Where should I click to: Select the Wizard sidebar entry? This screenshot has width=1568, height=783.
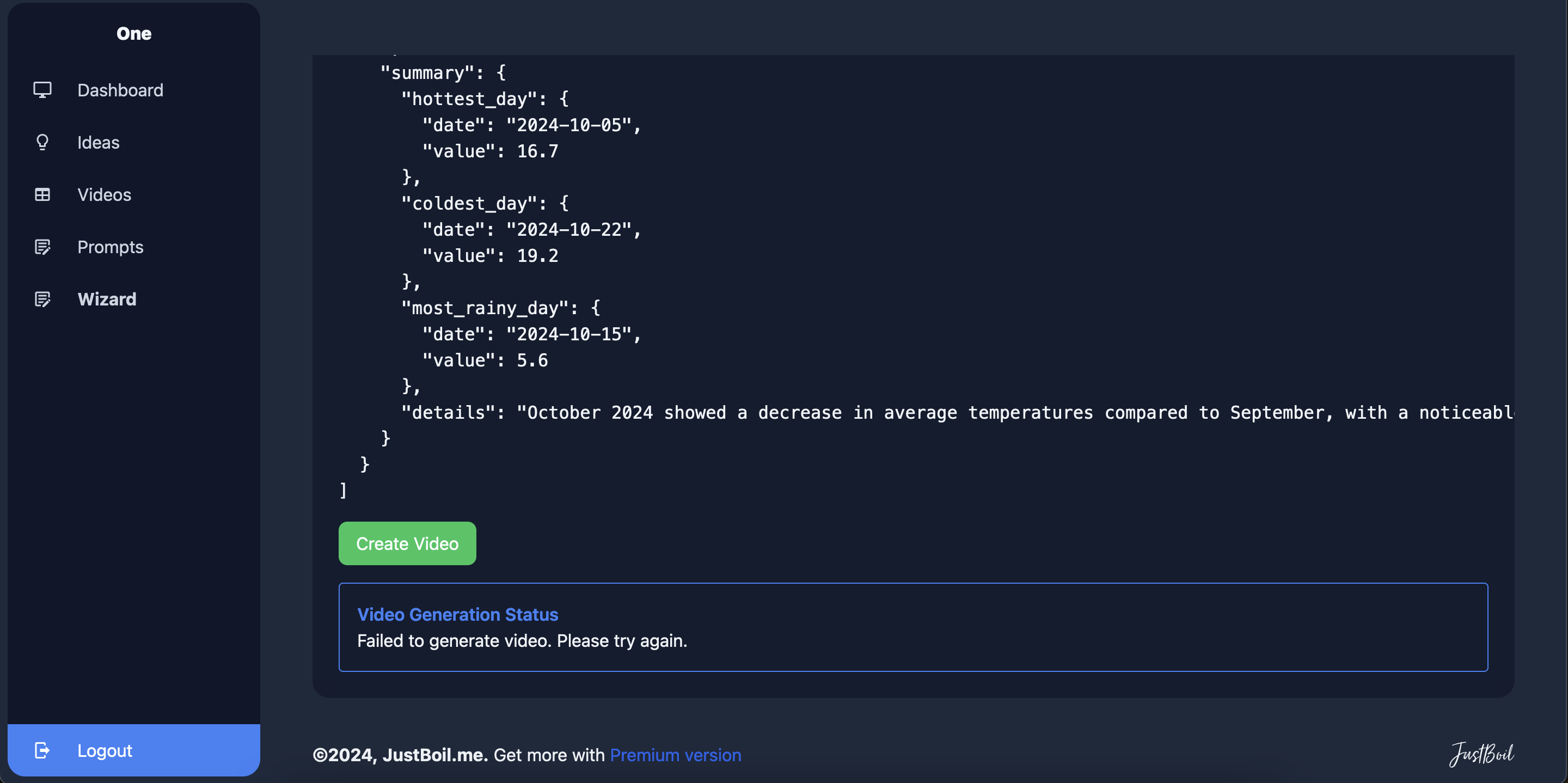107,299
